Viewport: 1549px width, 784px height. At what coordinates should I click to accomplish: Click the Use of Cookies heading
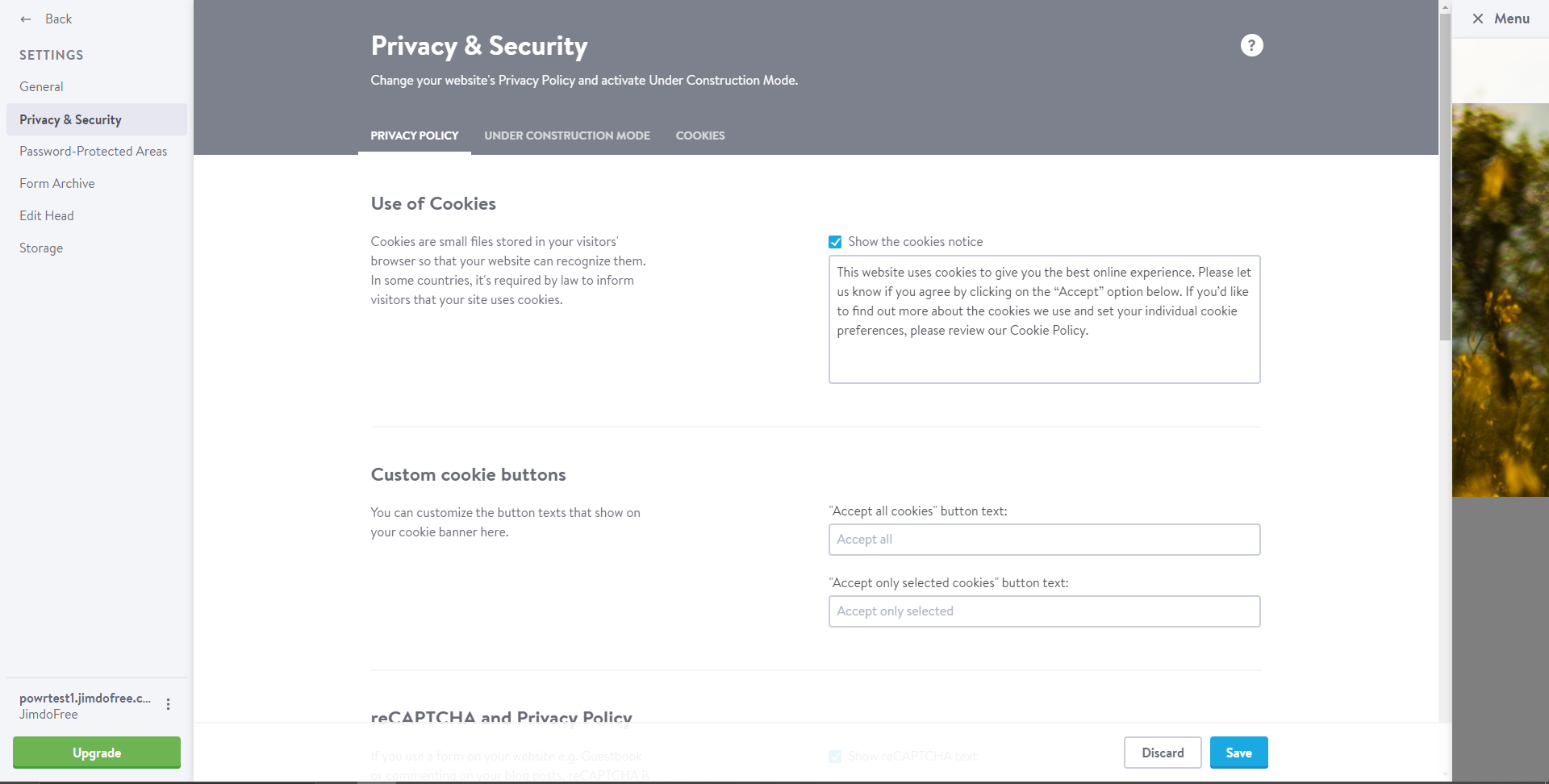click(x=433, y=204)
